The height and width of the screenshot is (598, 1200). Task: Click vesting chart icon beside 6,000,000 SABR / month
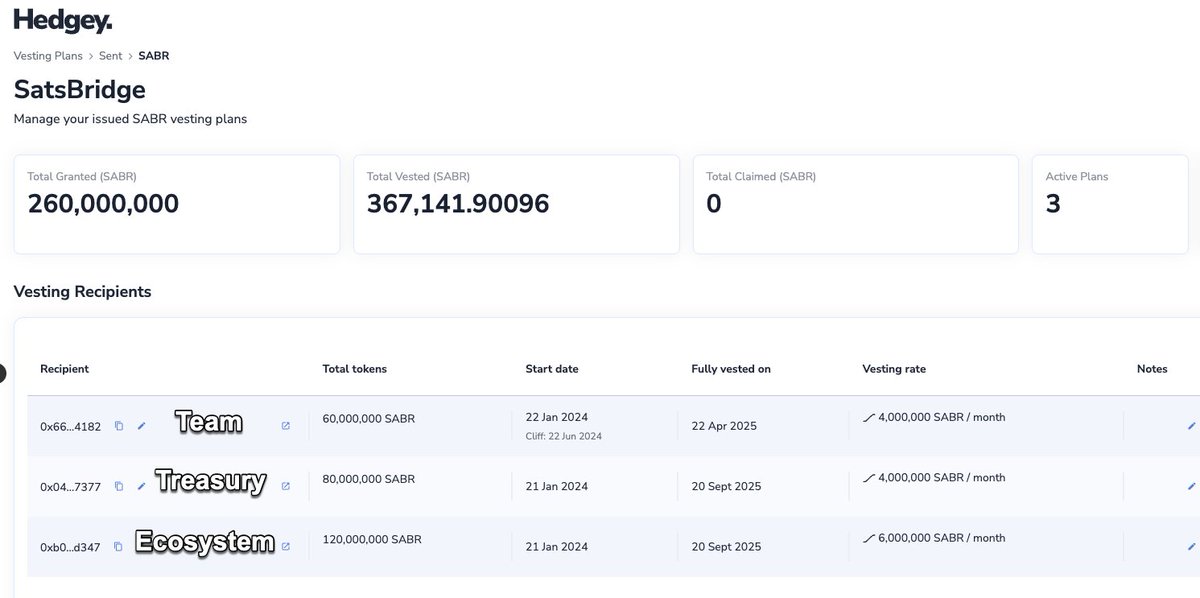point(868,538)
